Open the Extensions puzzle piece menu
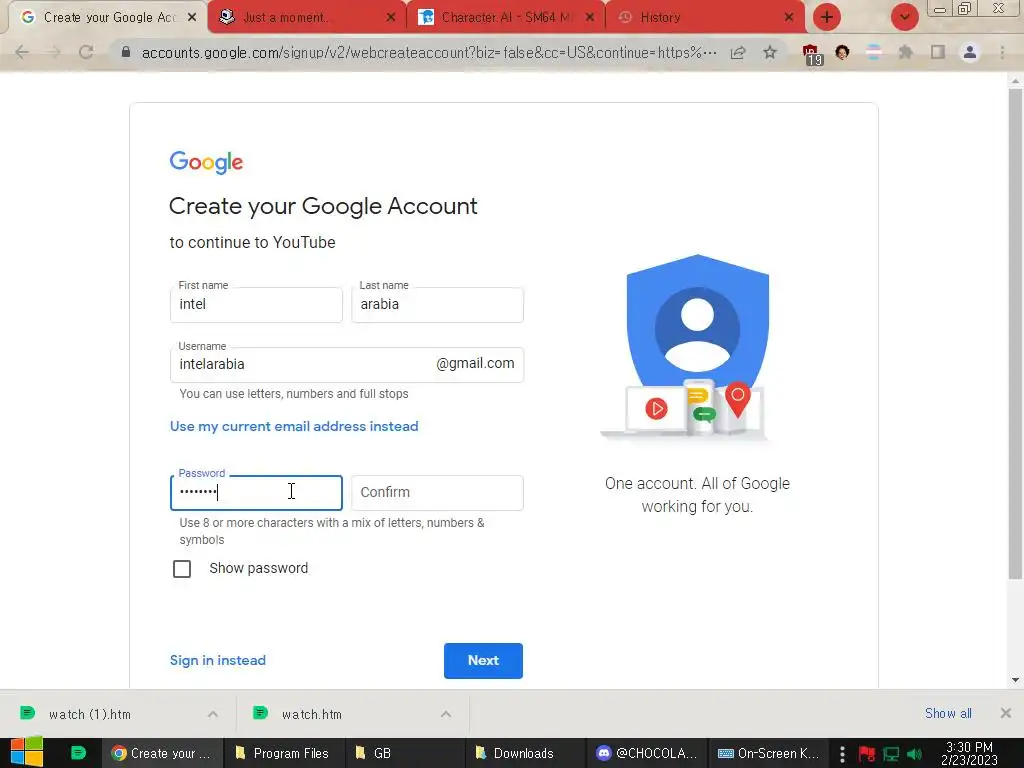This screenshot has width=1024, height=768. coord(906,52)
